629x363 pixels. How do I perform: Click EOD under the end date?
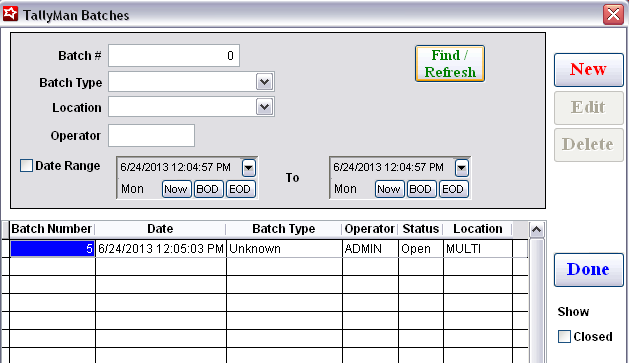tap(454, 189)
